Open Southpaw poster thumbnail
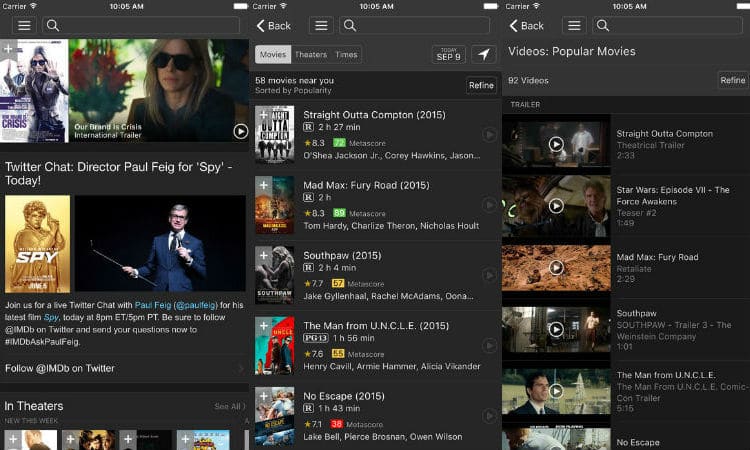The height and width of the screenshot is (450, 750). pyautogui.click(x=275, y=275)
